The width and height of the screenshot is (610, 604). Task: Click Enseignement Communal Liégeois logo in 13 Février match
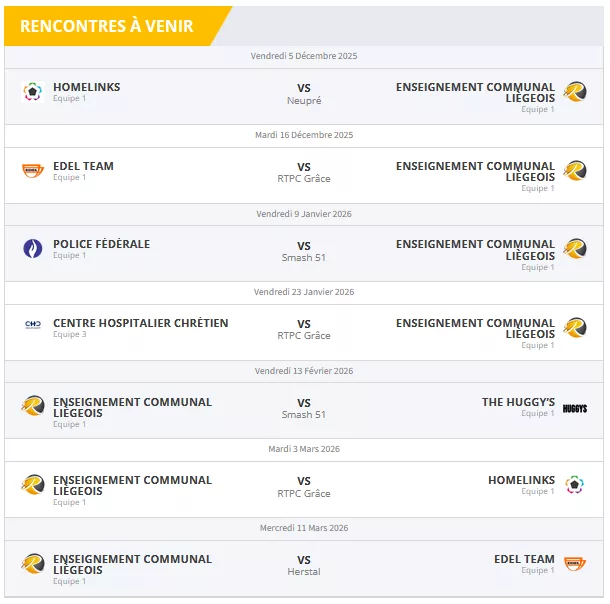(32, 407)
